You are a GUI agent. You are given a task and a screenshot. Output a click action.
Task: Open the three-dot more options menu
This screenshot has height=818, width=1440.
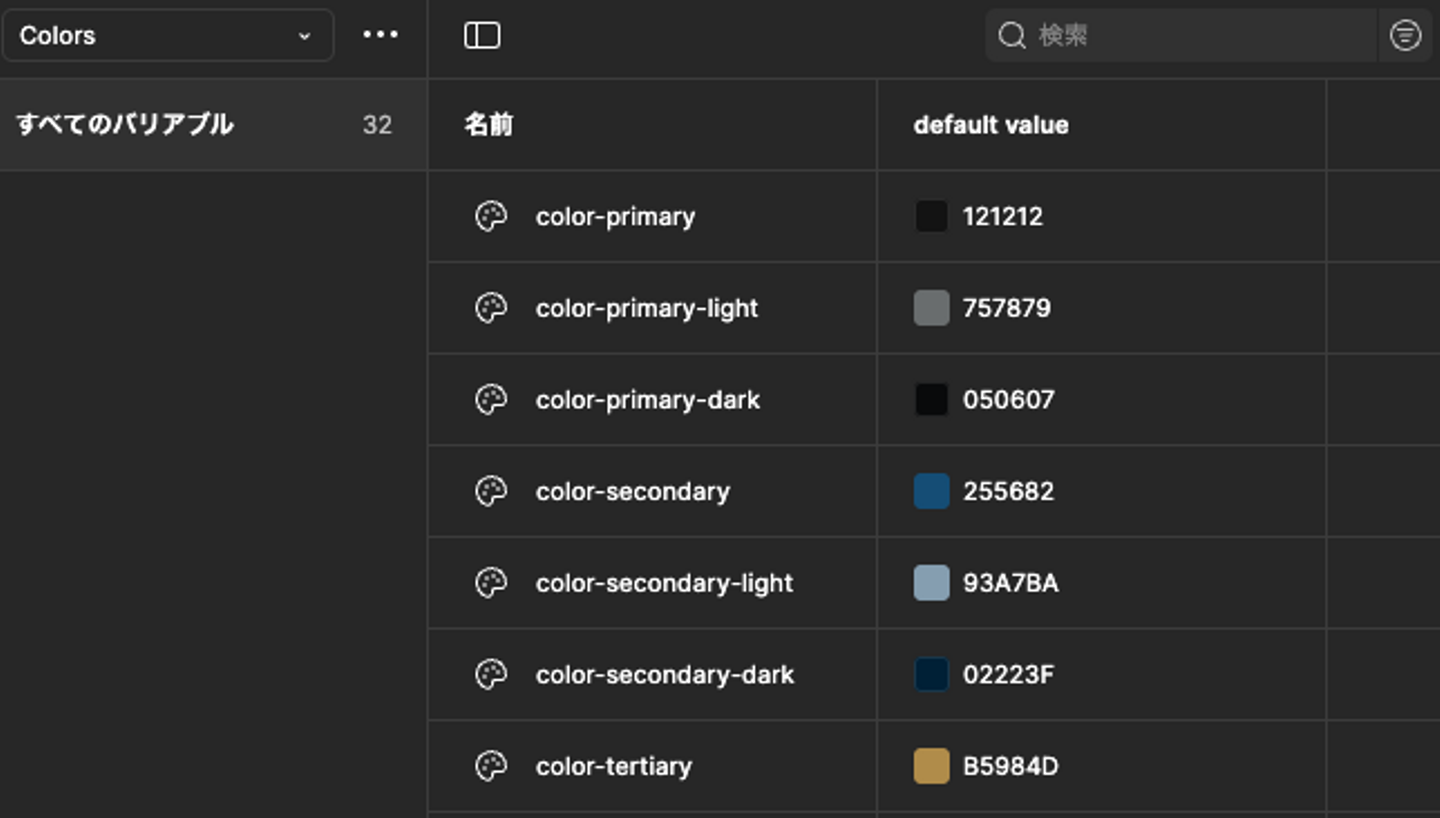pyautogui.click(x=380, y=35)
